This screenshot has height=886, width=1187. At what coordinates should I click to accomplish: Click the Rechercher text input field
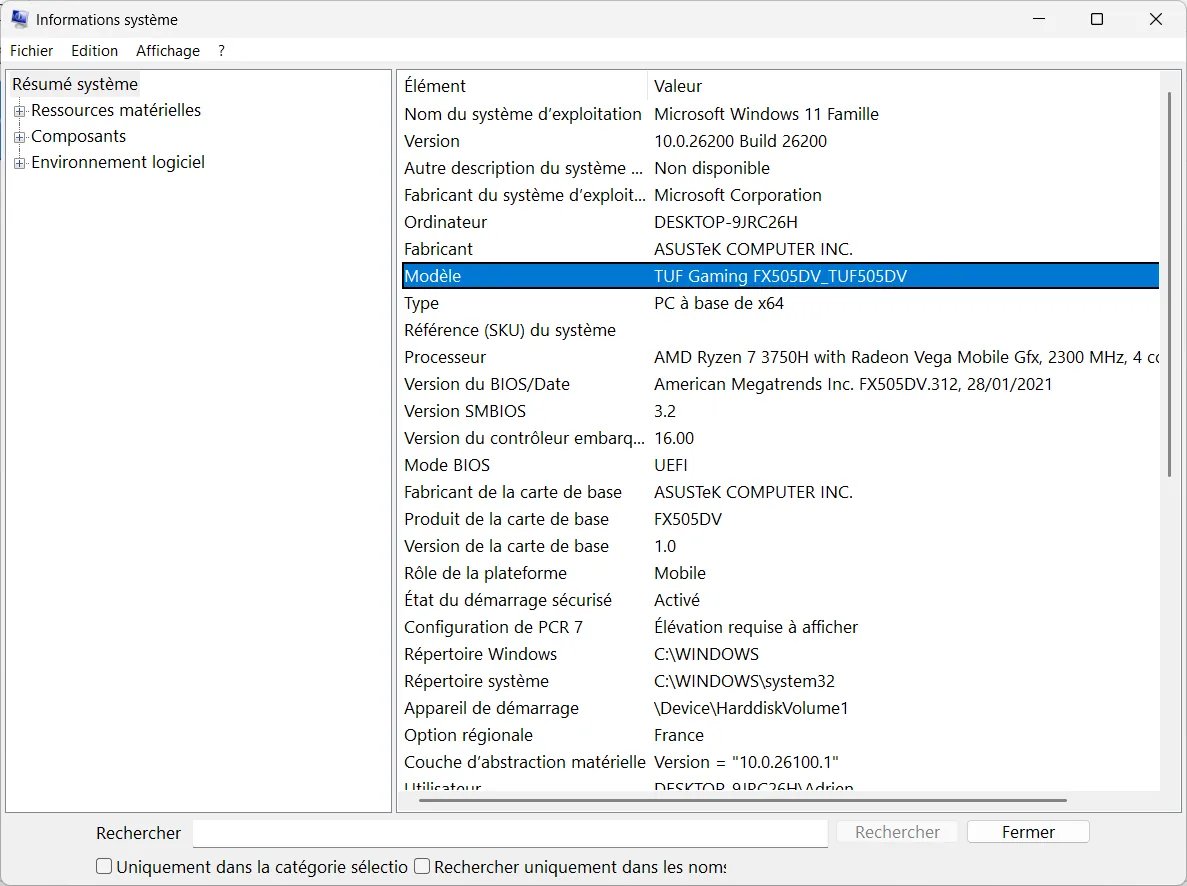pyautogui.click(x=510, y=833)
